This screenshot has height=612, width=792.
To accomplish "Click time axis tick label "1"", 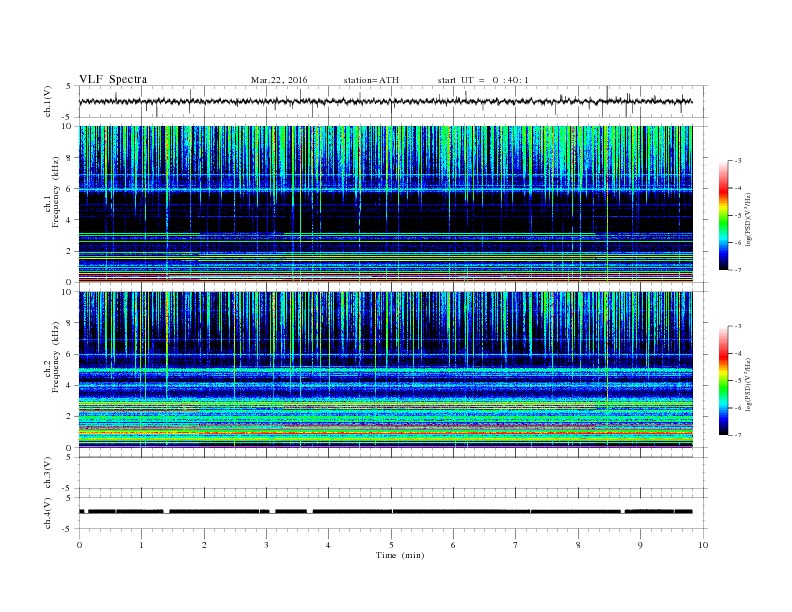I will pos(141,545).
